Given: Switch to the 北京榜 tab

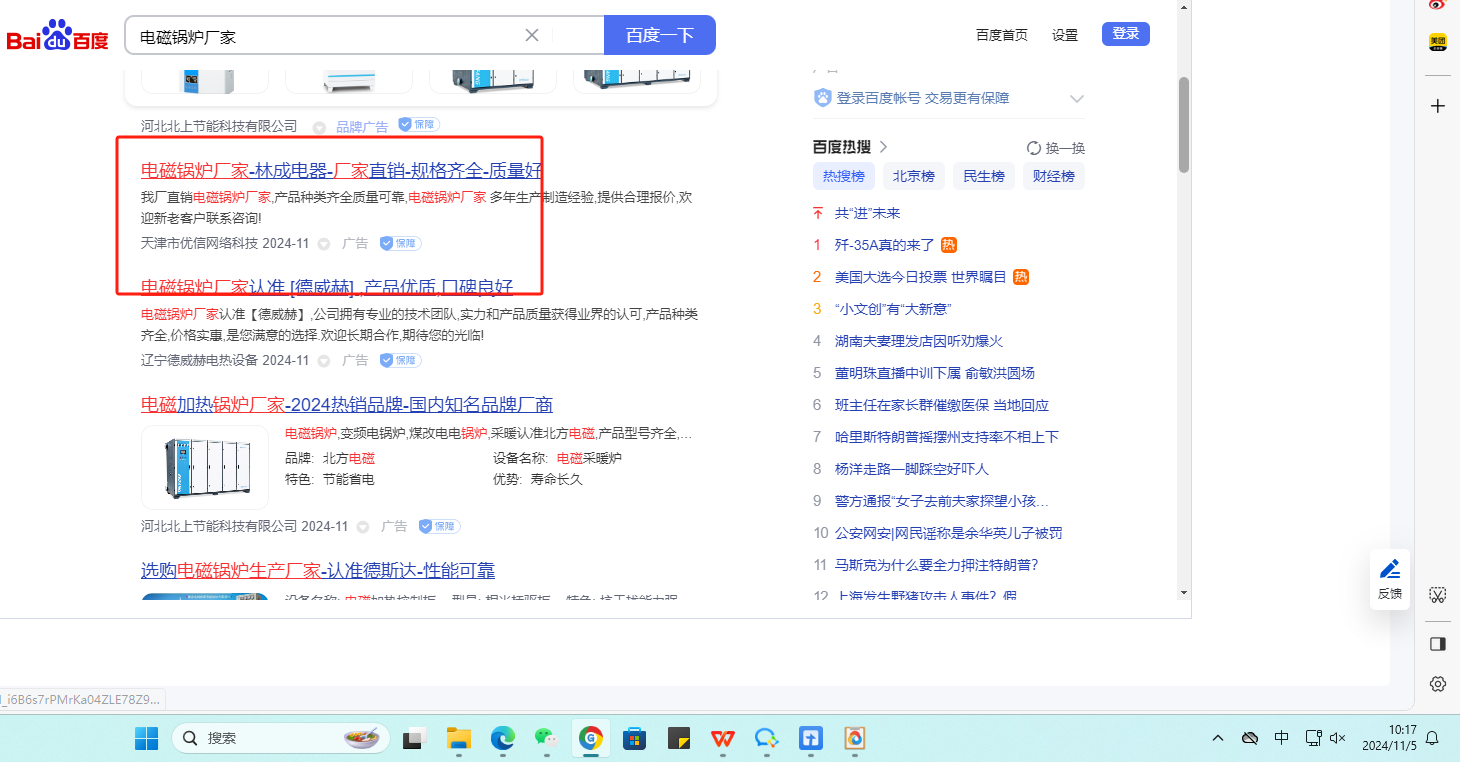Looking at the screenshot, I should 913,176.
